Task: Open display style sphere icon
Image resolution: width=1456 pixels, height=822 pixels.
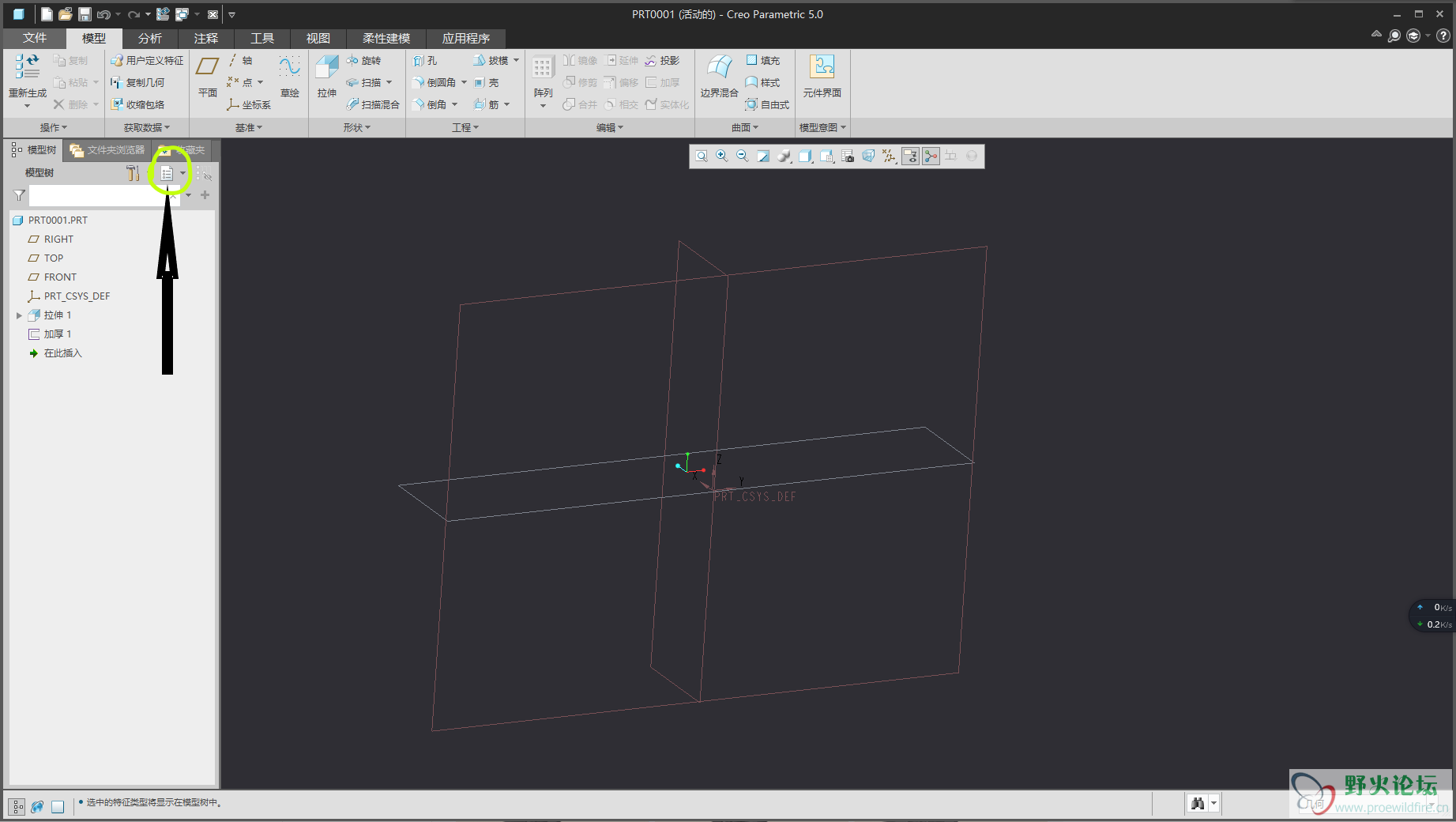Action: [784, 156]
